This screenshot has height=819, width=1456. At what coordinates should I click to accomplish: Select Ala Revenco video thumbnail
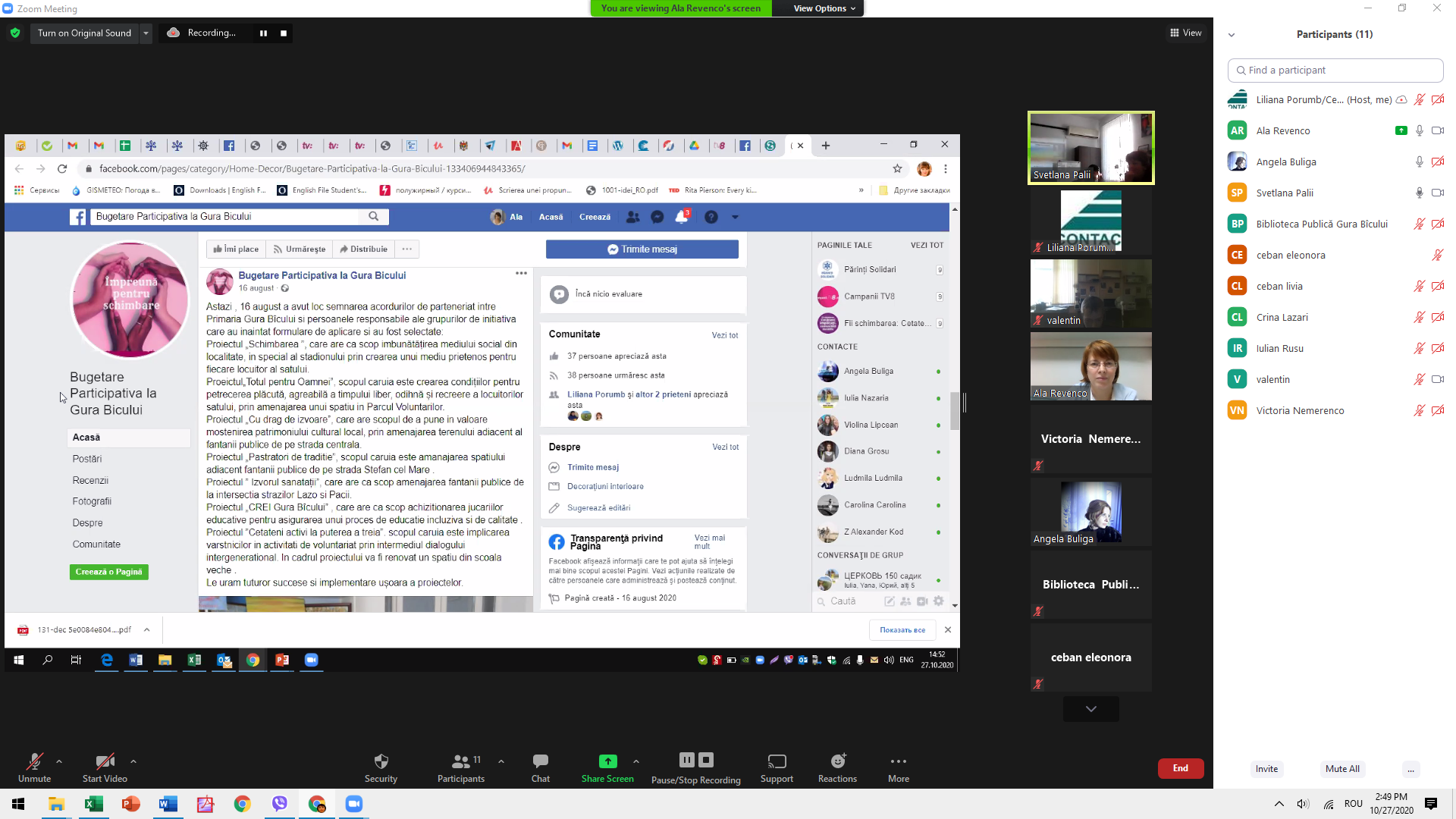tap(1090, 367)
